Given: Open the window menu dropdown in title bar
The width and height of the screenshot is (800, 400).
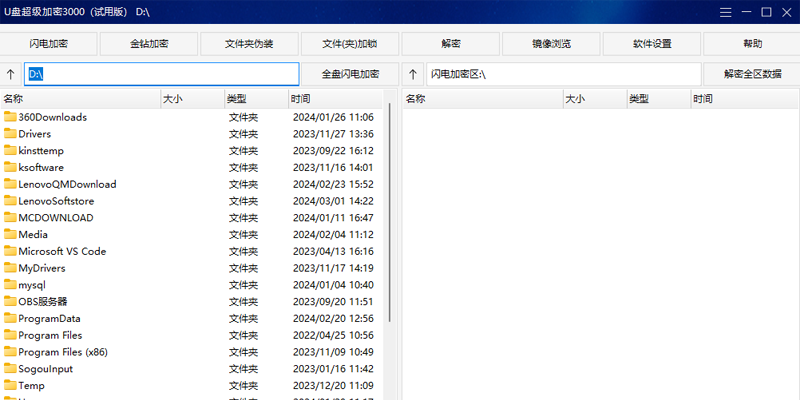Looking at the screenshot, I should 726,12.
